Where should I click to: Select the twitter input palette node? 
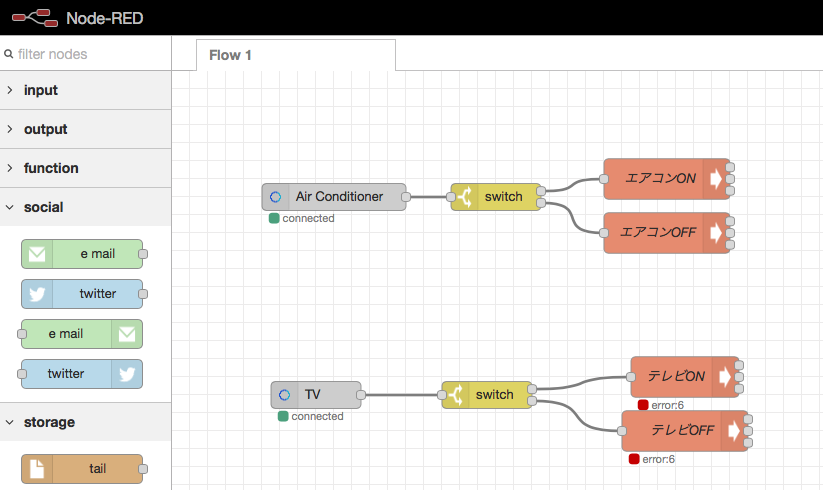(82, 294)
